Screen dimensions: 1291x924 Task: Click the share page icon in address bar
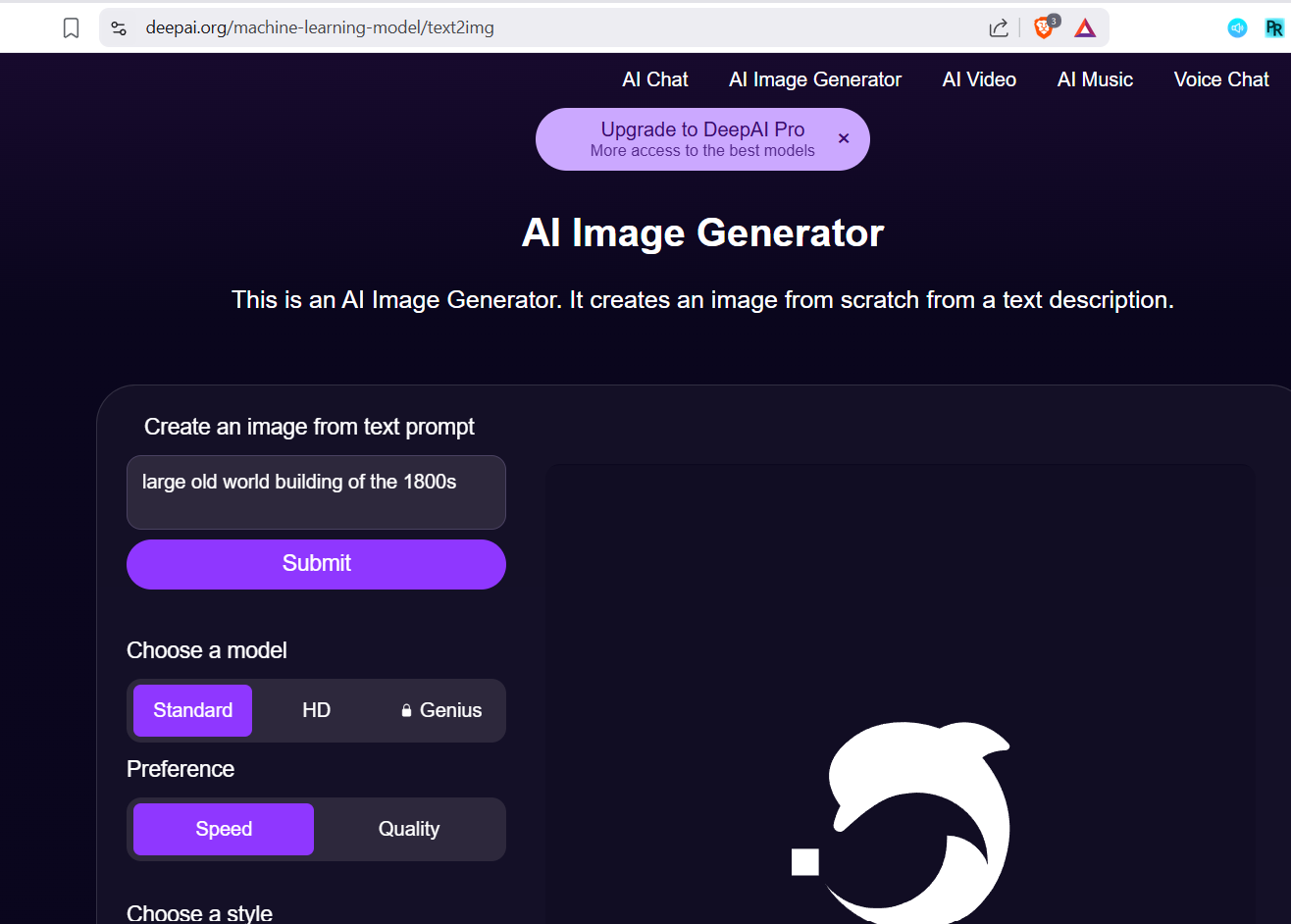(x=999, y=28)
